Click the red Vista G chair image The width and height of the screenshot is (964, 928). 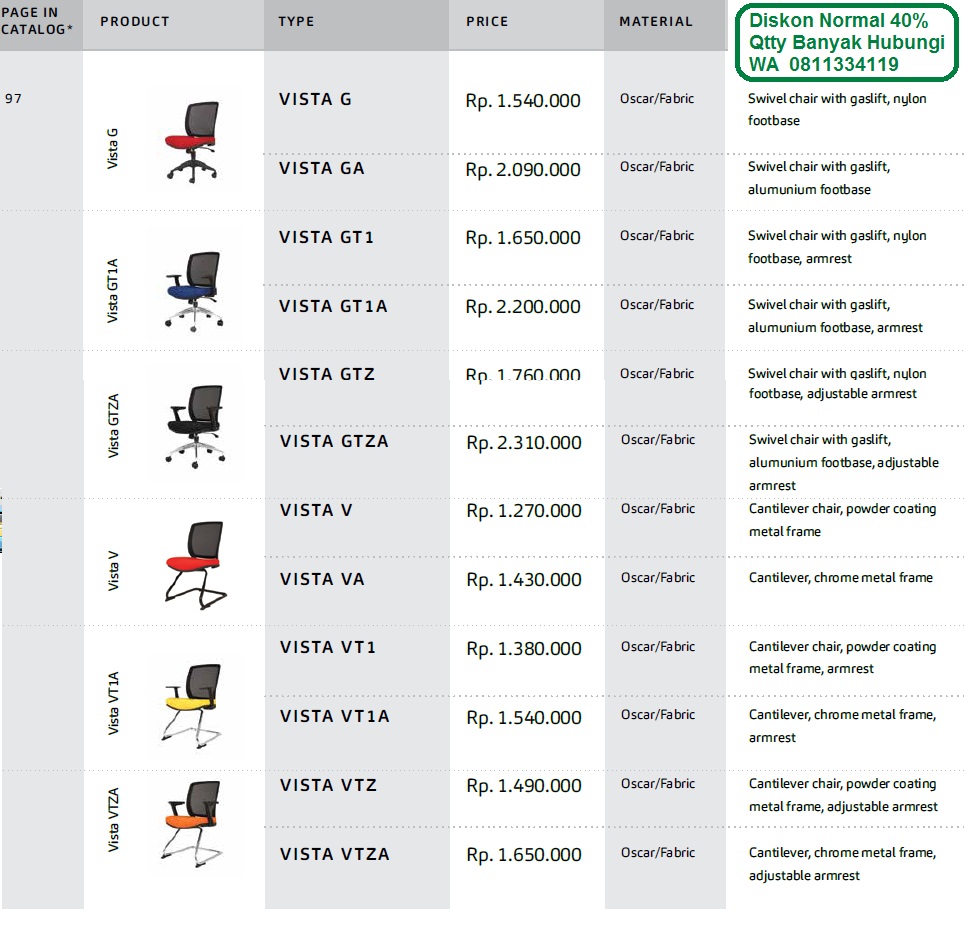pos(191,141)
